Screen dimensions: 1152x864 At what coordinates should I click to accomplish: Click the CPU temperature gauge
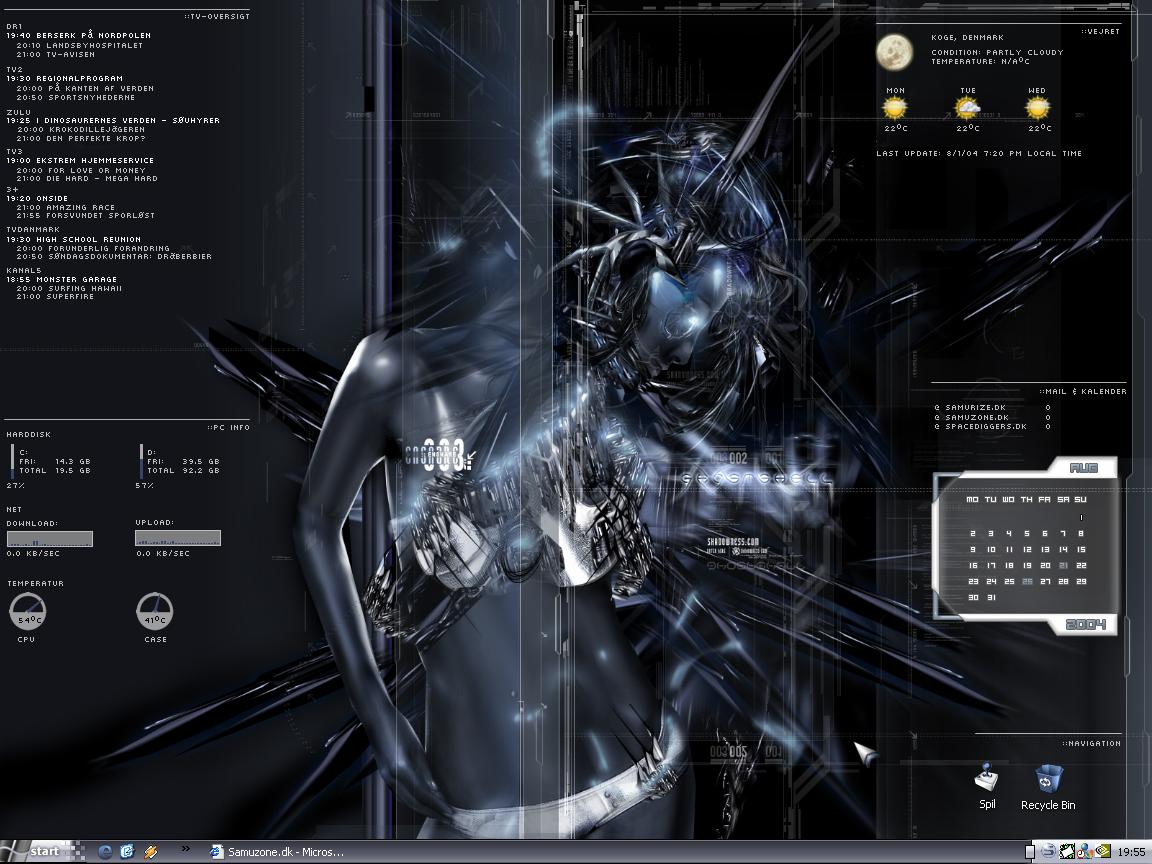[x=27, y=612]
